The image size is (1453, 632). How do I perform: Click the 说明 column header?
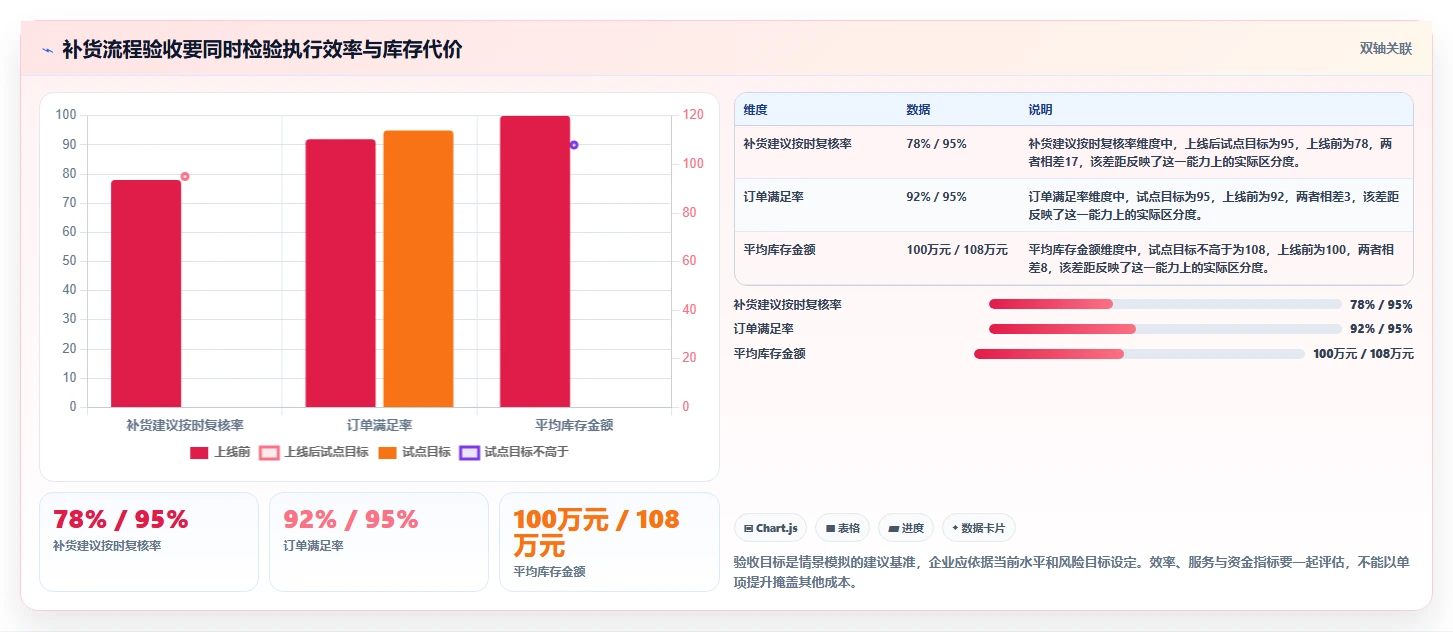1040,110
